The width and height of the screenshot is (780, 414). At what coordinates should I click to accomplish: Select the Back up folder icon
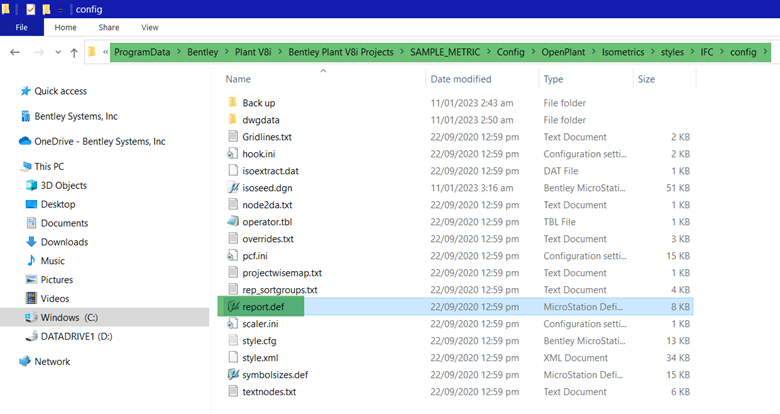coord(232,103)
